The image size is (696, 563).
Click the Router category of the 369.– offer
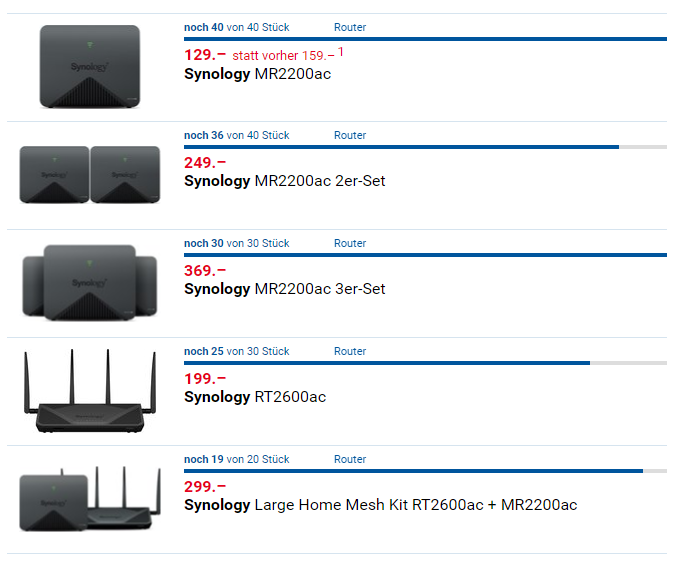point(350,243)
